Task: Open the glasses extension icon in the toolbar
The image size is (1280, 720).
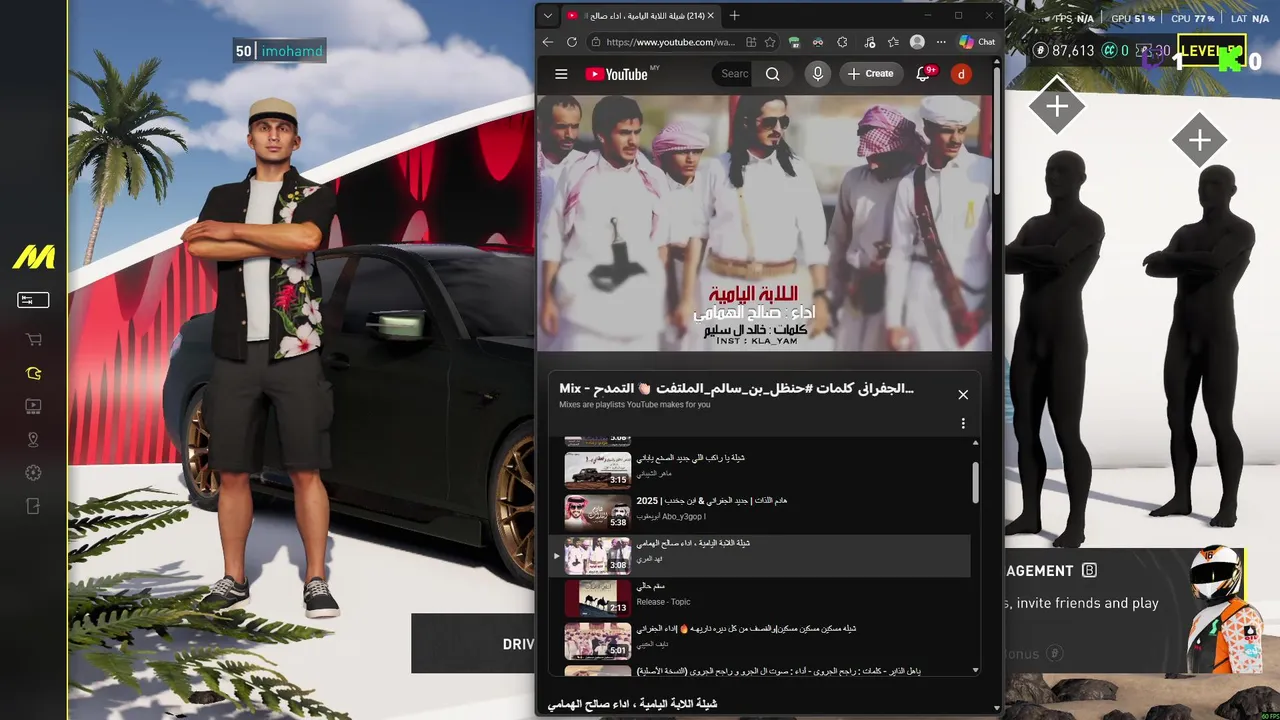Action: click(x=818, y=42)
